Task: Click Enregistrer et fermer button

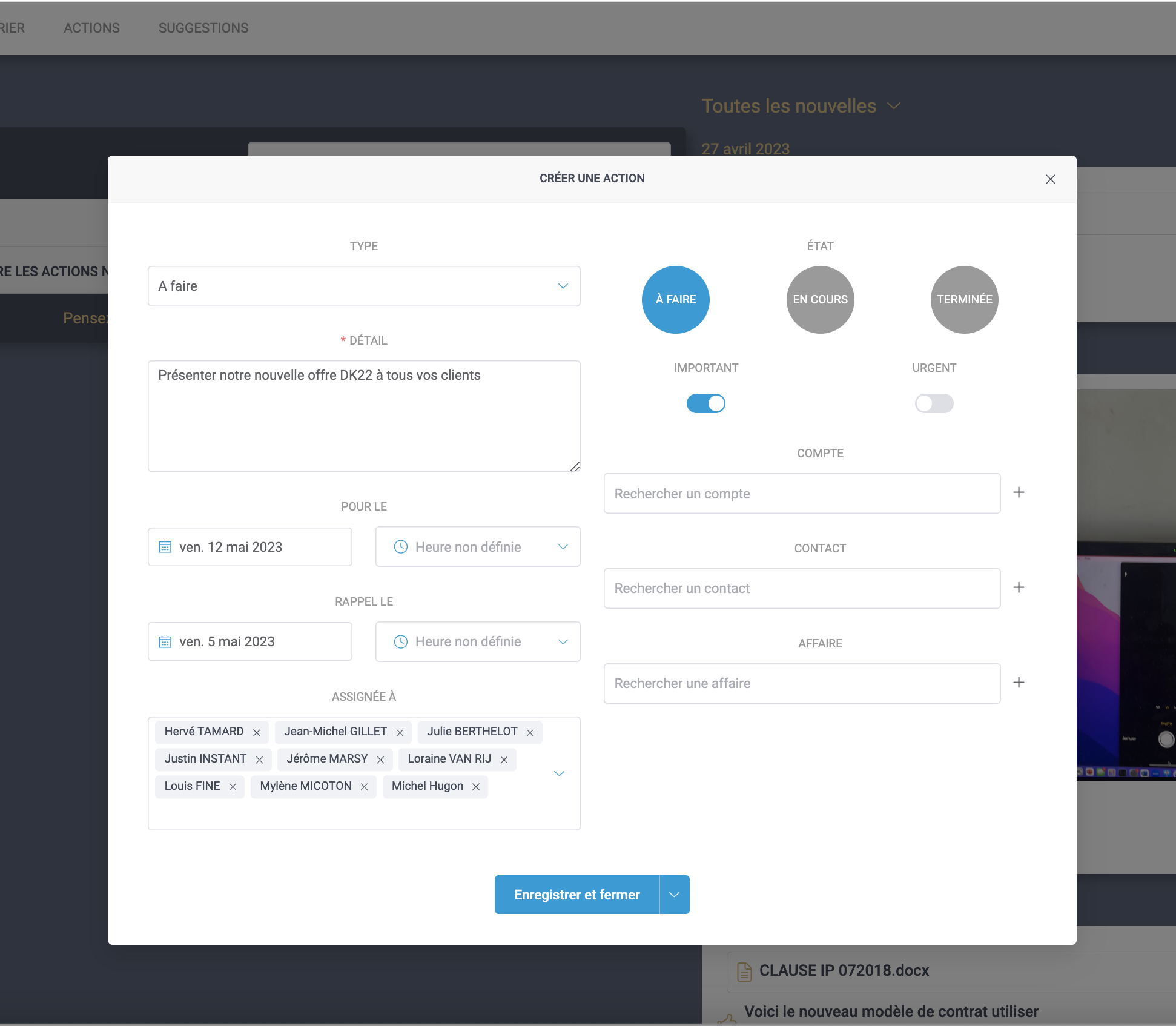Action: point(576,895)
